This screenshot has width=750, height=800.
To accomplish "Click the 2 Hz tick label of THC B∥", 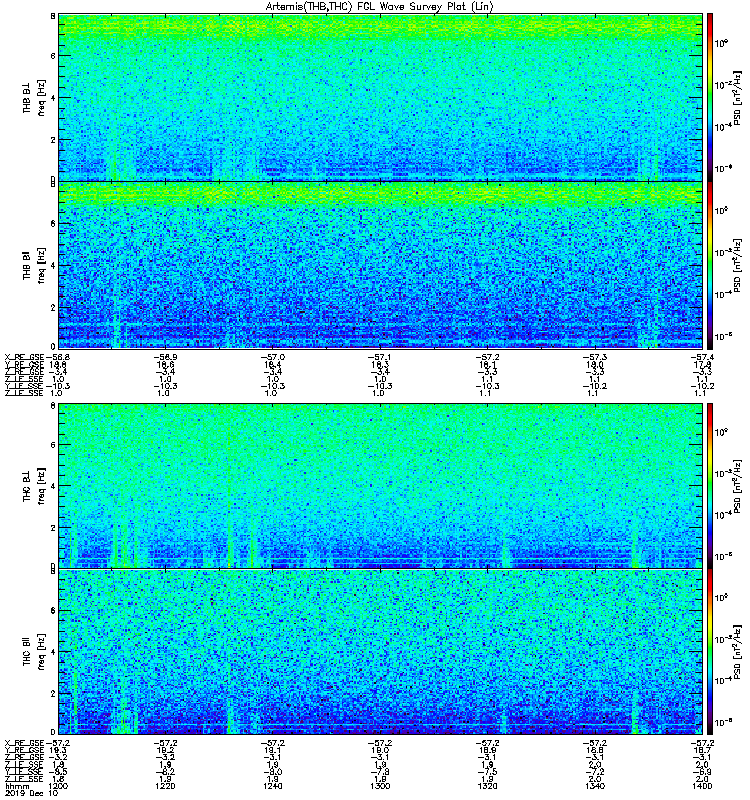I will [x=53, y=694].
